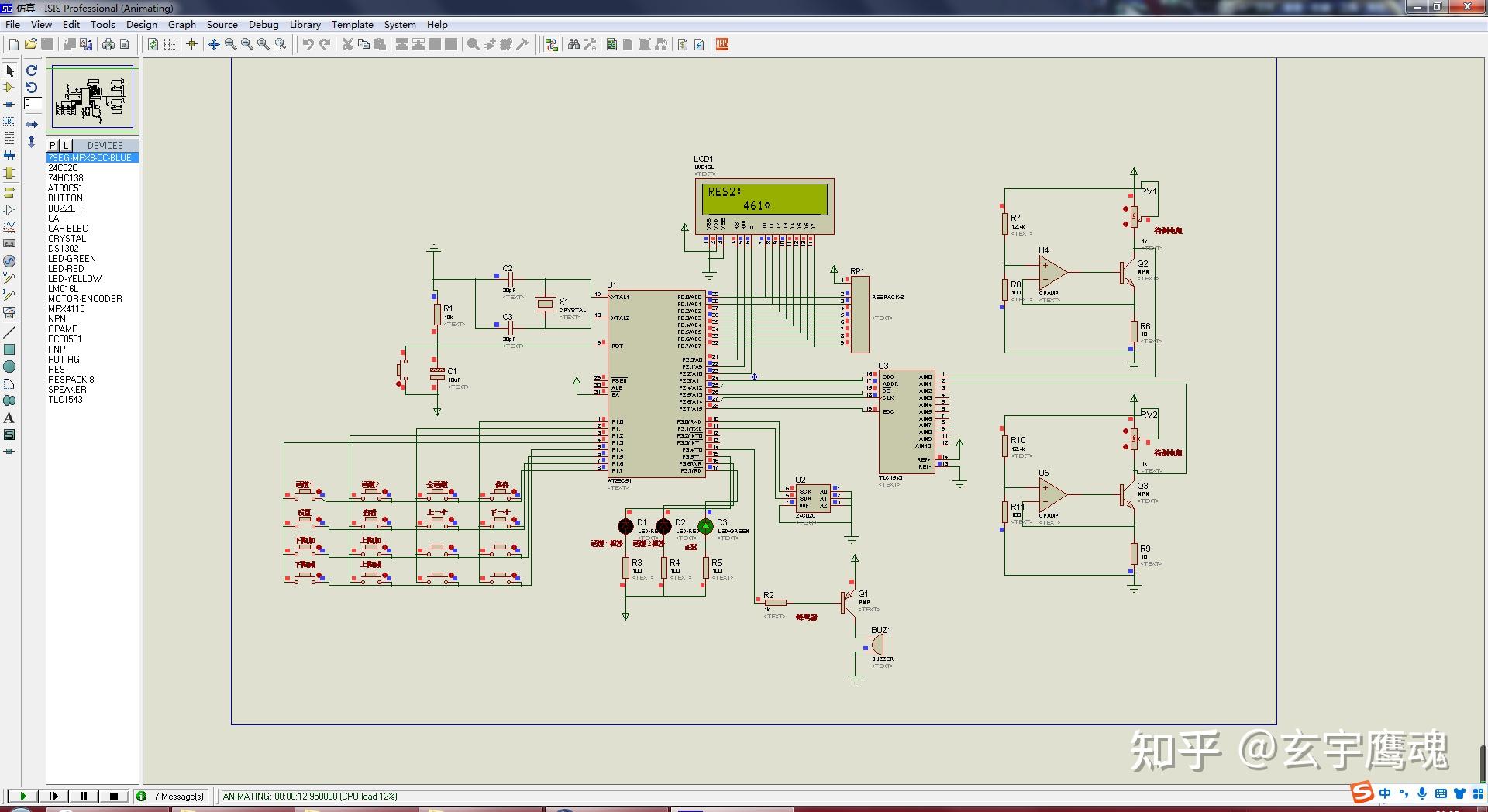Select the Subcircuit mode tool

[9, 173]
